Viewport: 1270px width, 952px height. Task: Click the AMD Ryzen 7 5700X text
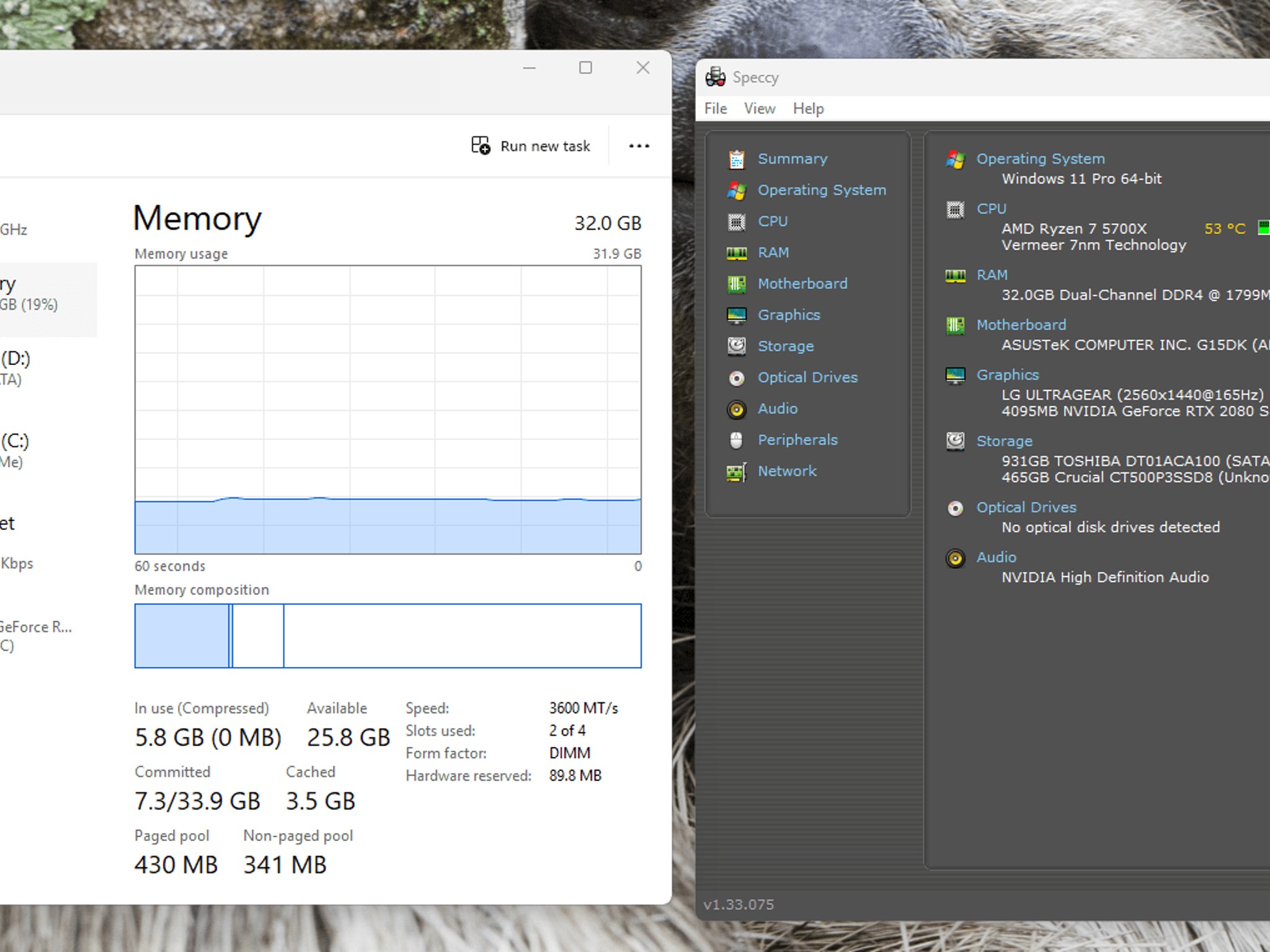click(x=1074, y=229)
